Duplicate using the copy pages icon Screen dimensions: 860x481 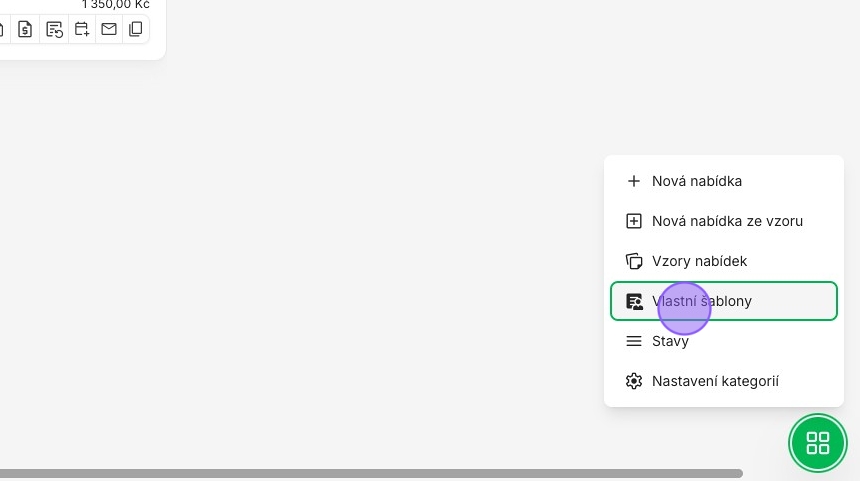[x=135, y=29]
